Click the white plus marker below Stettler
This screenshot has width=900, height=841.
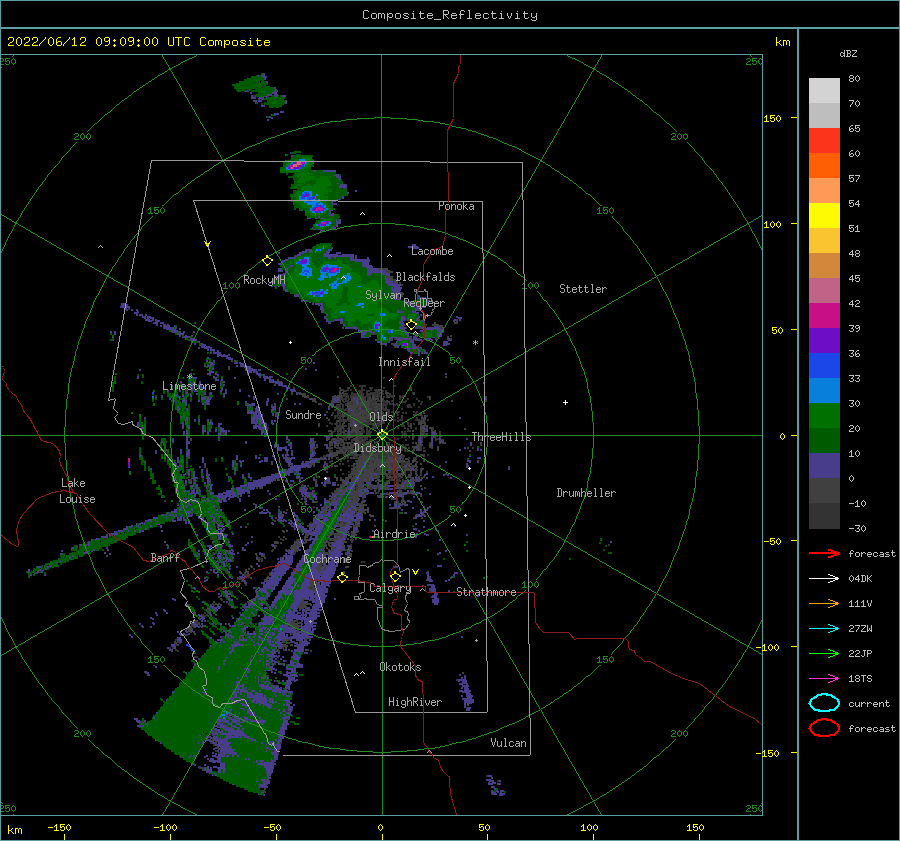click(x=565, y=402)
